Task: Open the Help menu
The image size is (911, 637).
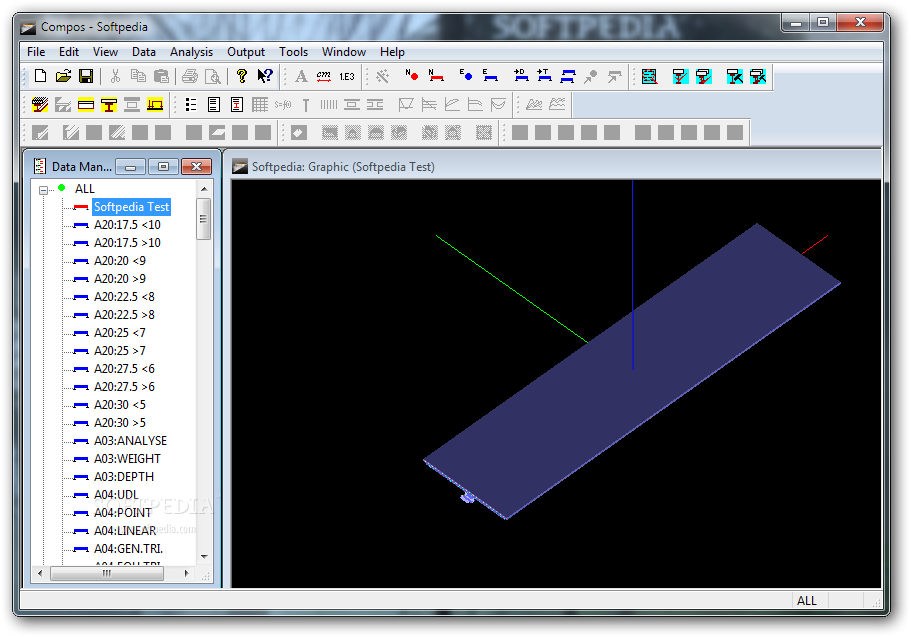Action: click(392, 52)
